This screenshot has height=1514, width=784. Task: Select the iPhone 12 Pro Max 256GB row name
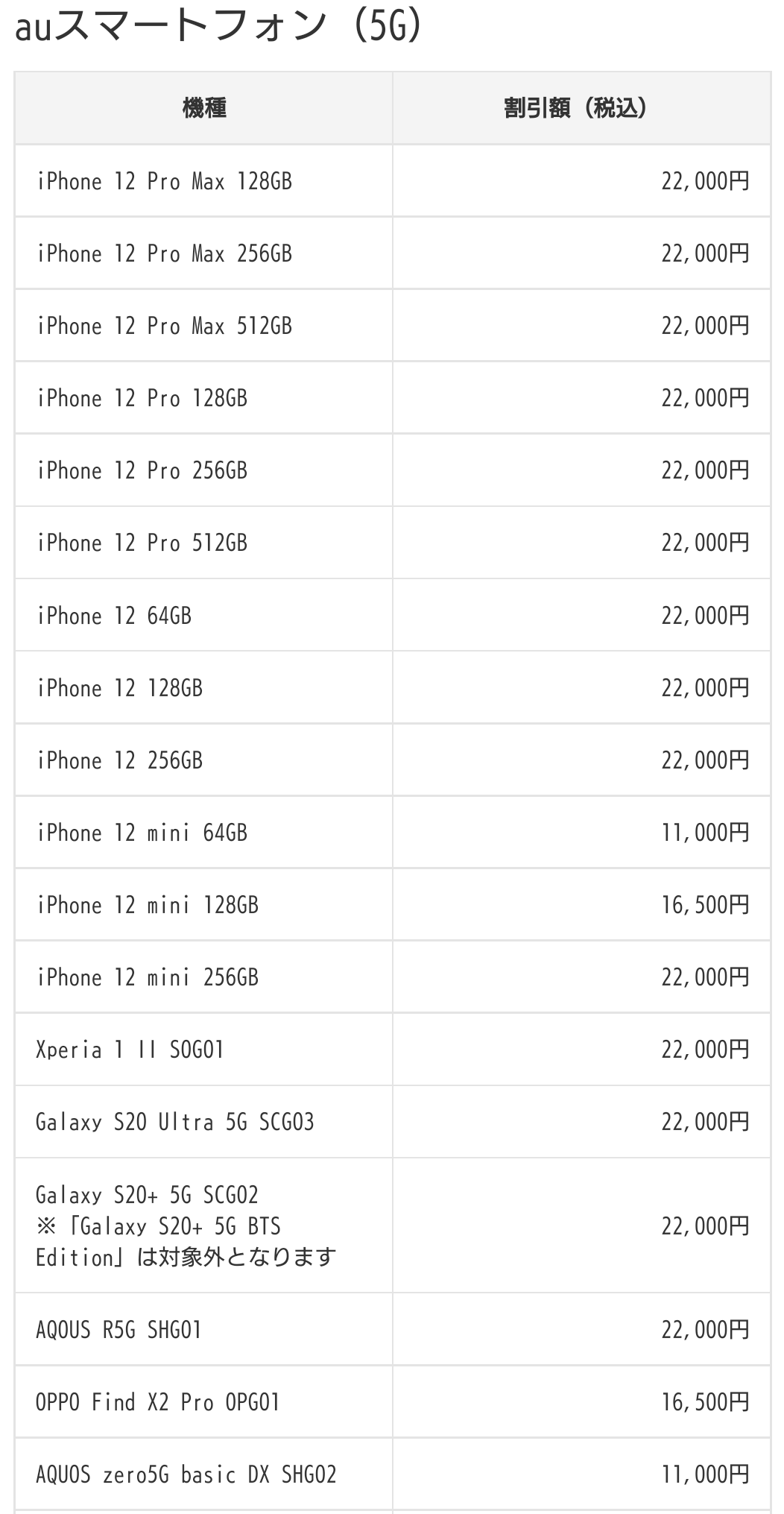tap(165, 254)
